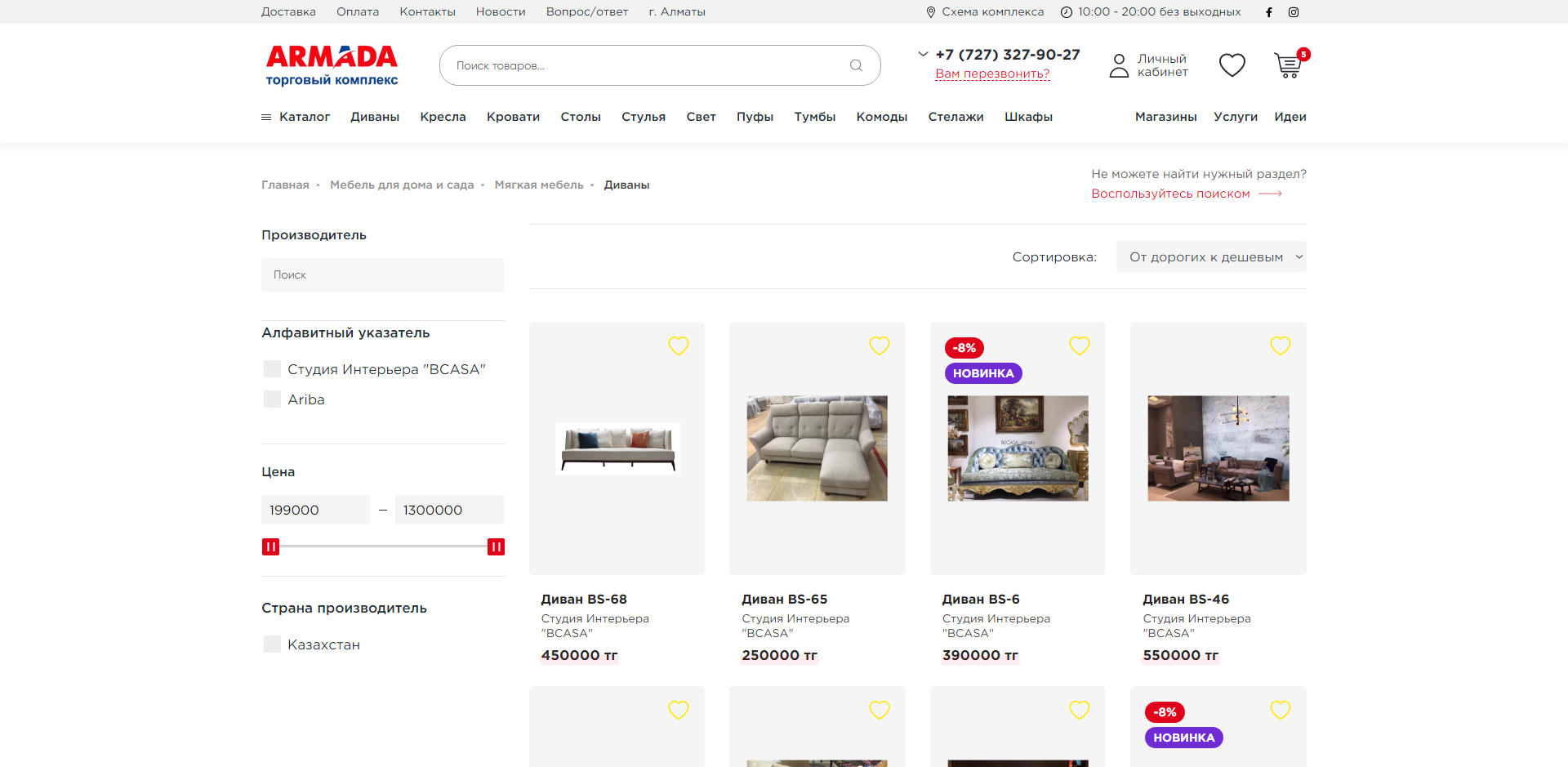Click the -8% discount badge on Диван BS-6
The height and width of the screenshot is (767, 1568).
(x=964, y=348)
